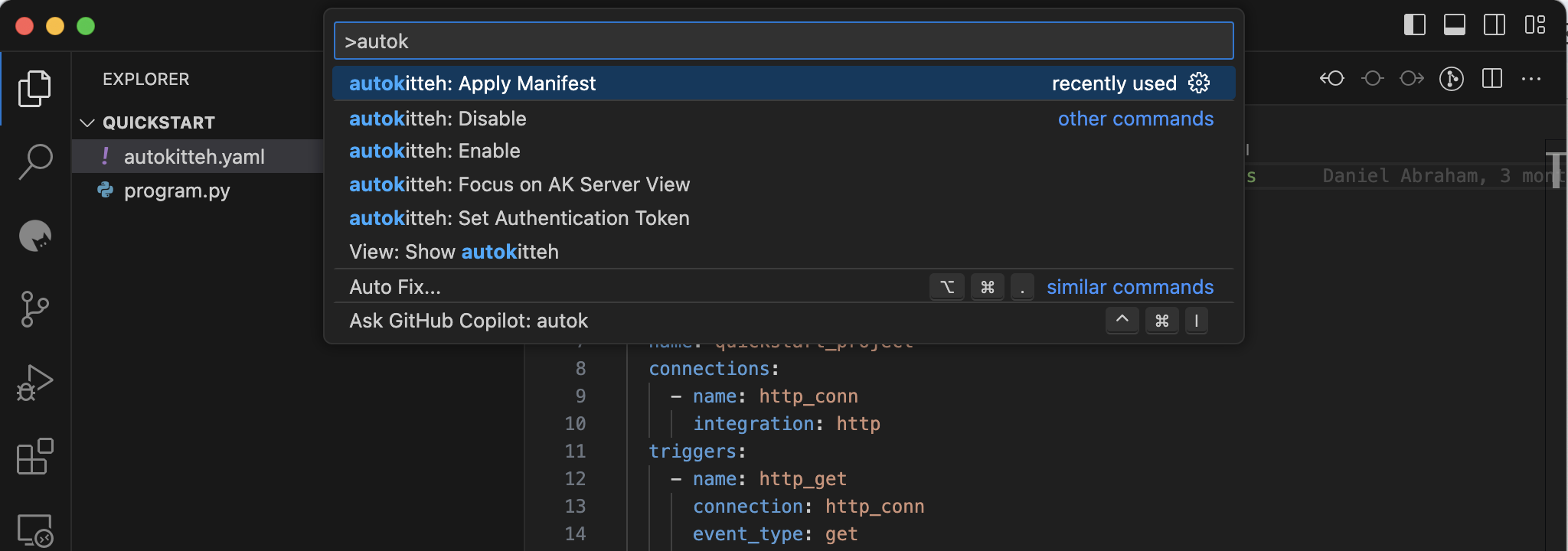The height and width of the screenshot is (551, 1568).
Task: Click line number 10 in the gutter
Action: 575,423
